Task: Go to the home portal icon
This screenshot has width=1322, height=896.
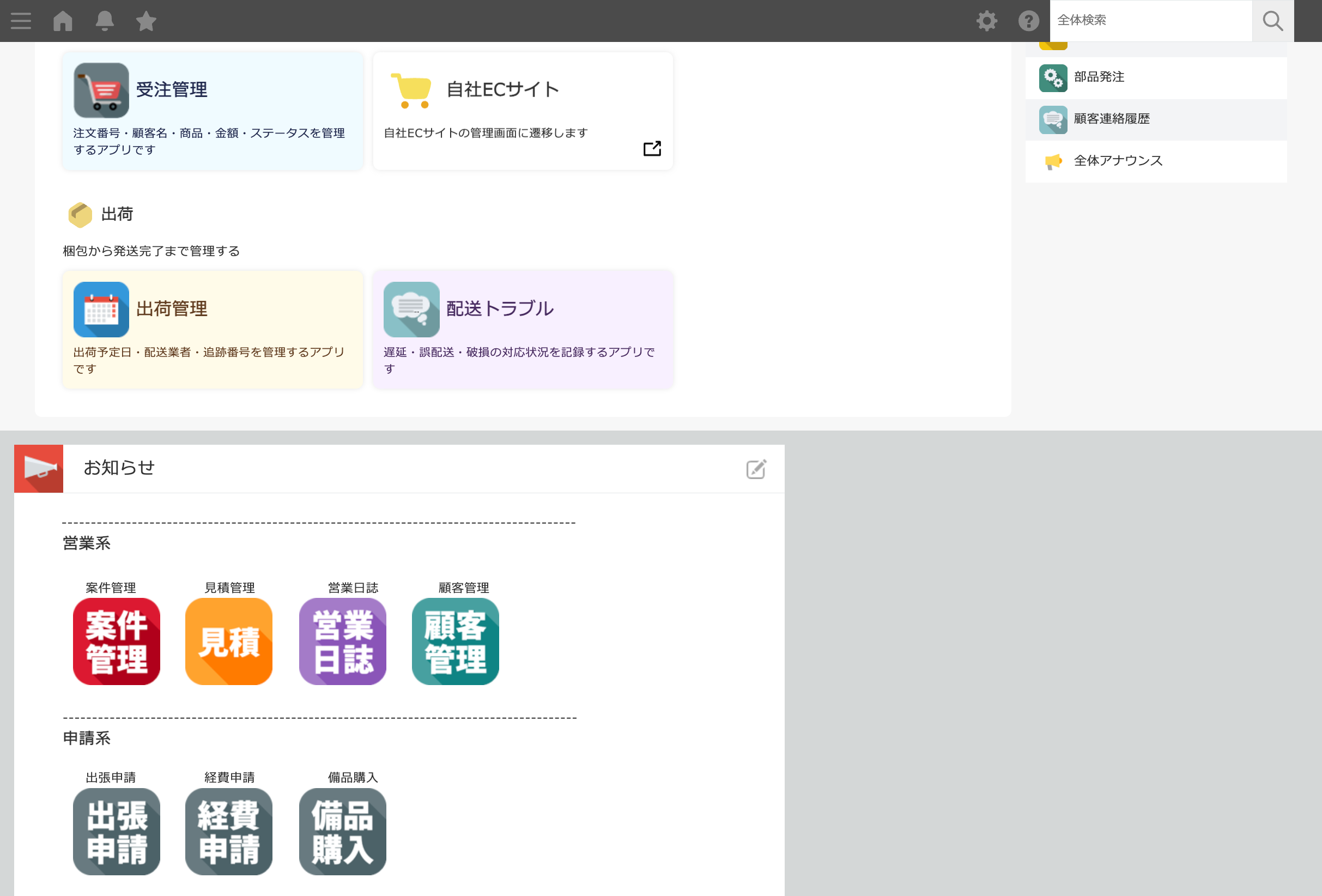Action: [63, 21]
